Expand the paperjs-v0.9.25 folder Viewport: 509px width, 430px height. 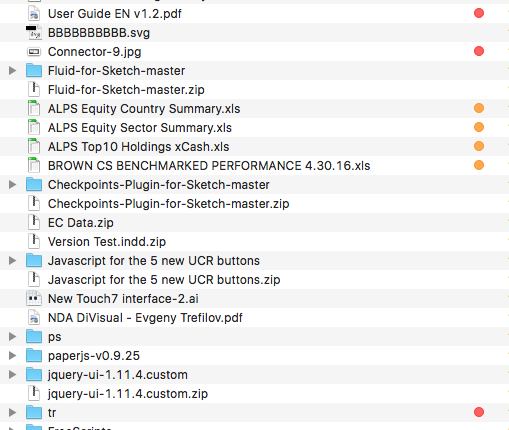[13, 356]
